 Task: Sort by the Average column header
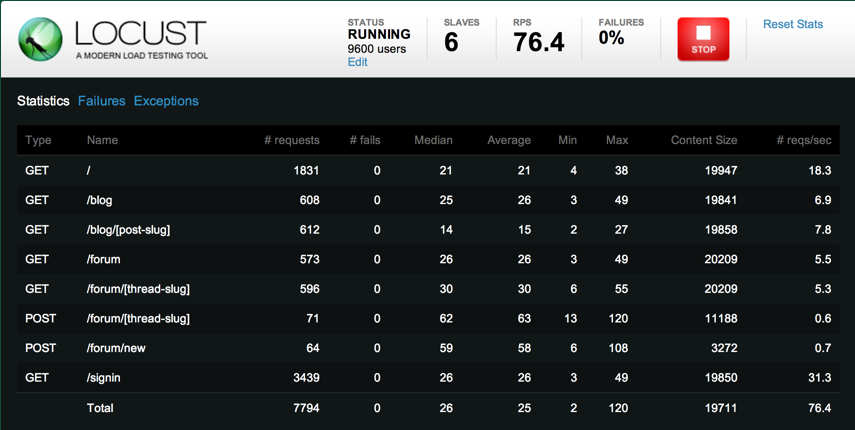[x=509, y=140]
